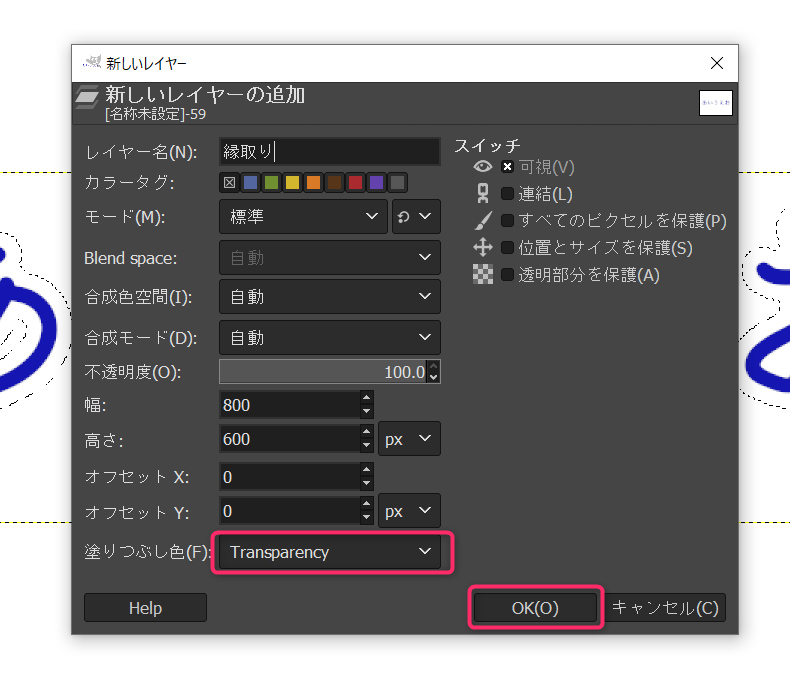790x680 pixels.
Task: Pick the brown color tag
Action: 335,182
